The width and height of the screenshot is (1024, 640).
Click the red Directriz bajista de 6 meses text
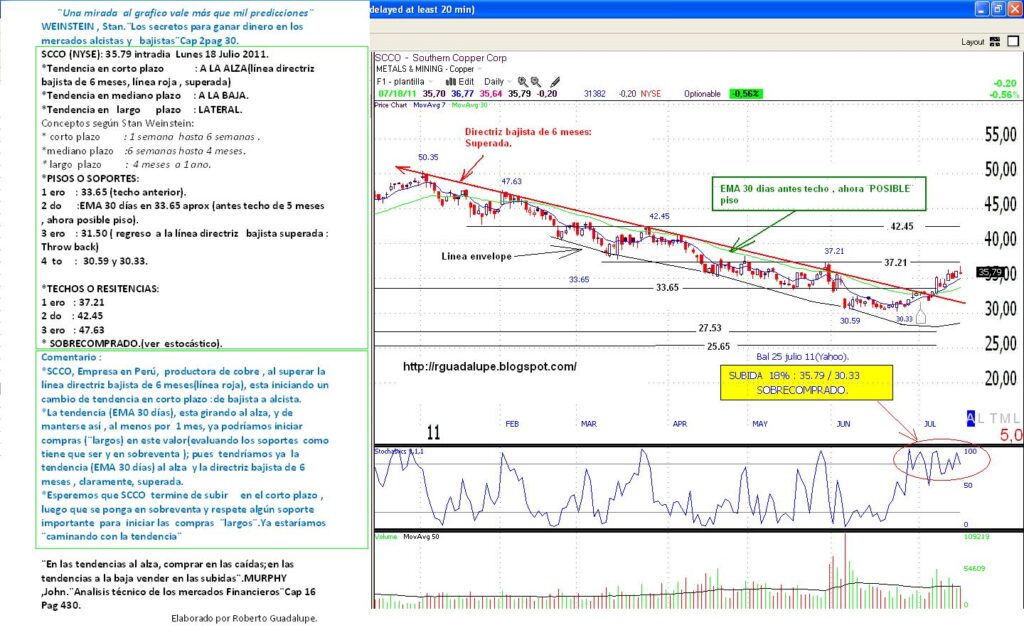point(528,136)
